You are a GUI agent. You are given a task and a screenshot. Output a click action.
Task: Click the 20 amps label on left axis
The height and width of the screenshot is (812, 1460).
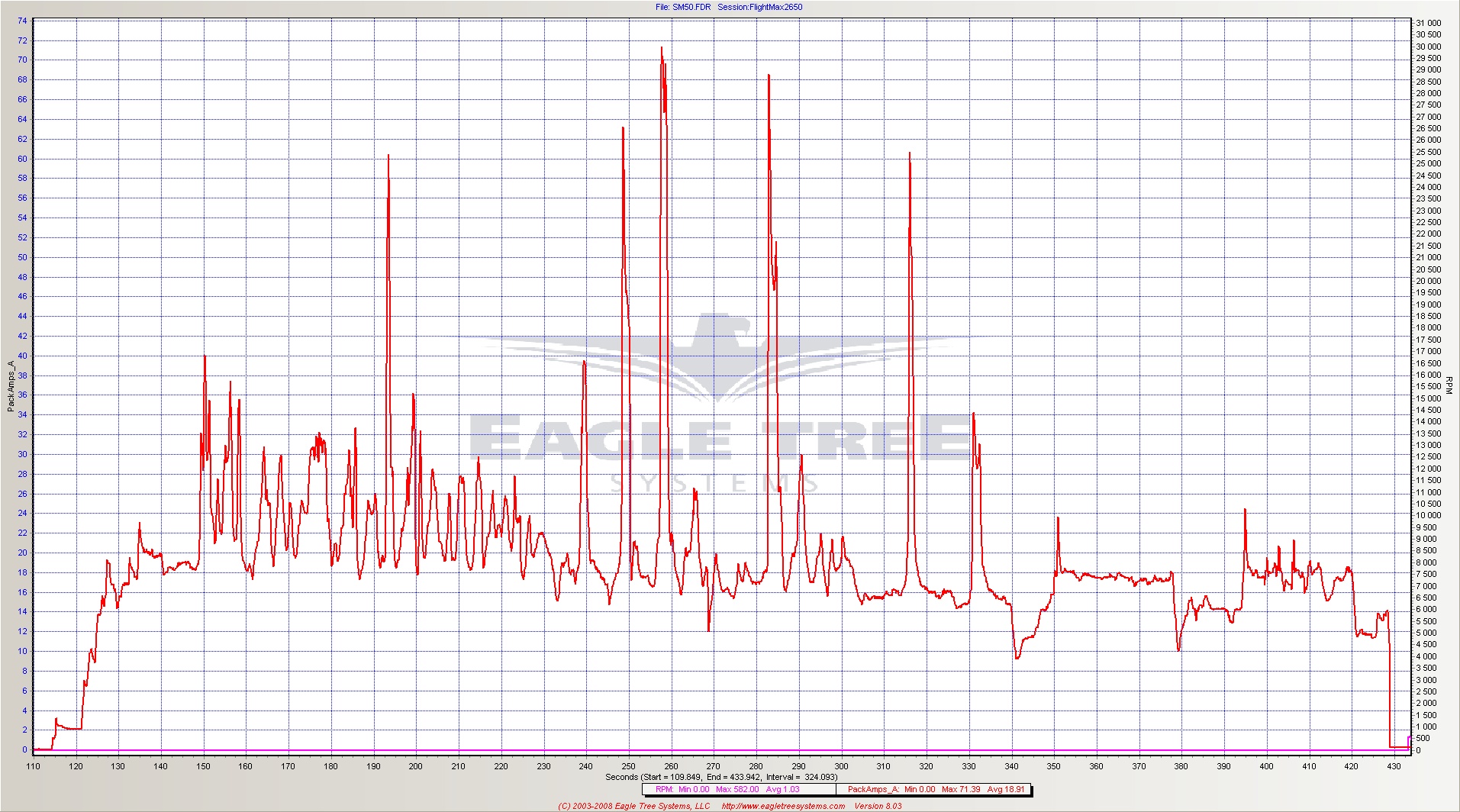point(22,553)
